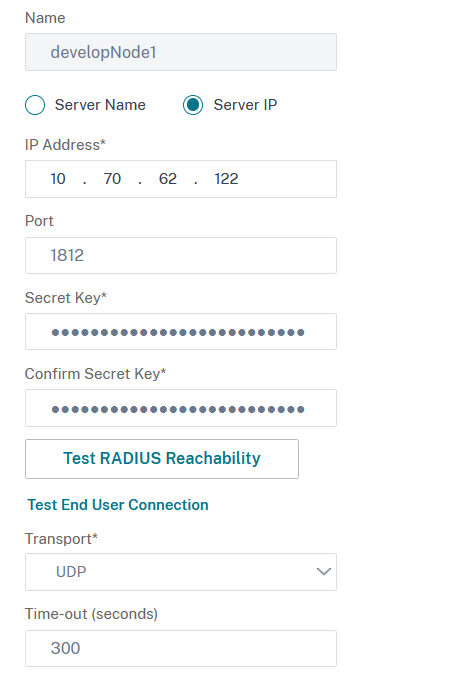469x676 pixels.
Task: Click Test RADIUS Reachability button
Action: pos(162,459)
